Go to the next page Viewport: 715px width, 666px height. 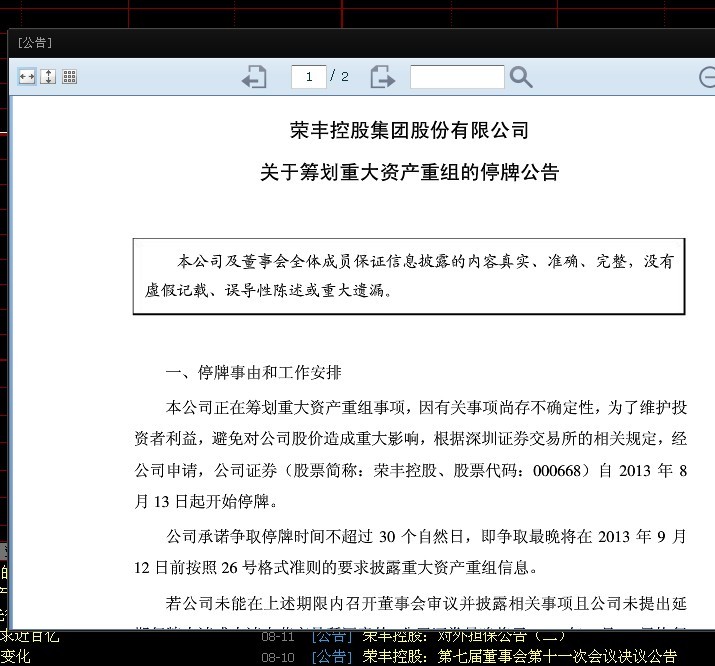[x=382, y=77]
